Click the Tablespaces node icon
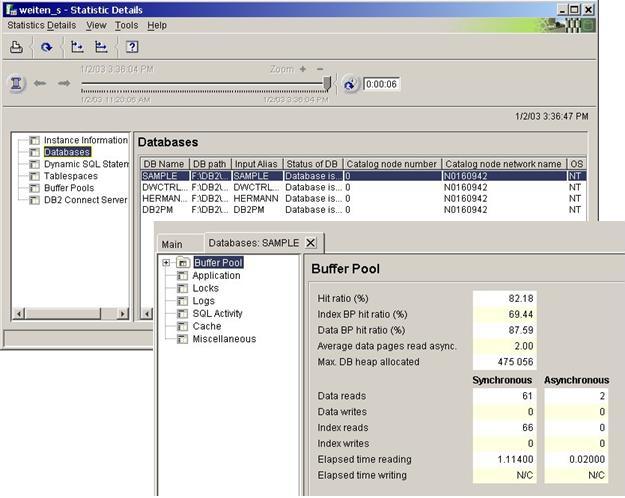625x498 pixels. [x=35, y=176]
